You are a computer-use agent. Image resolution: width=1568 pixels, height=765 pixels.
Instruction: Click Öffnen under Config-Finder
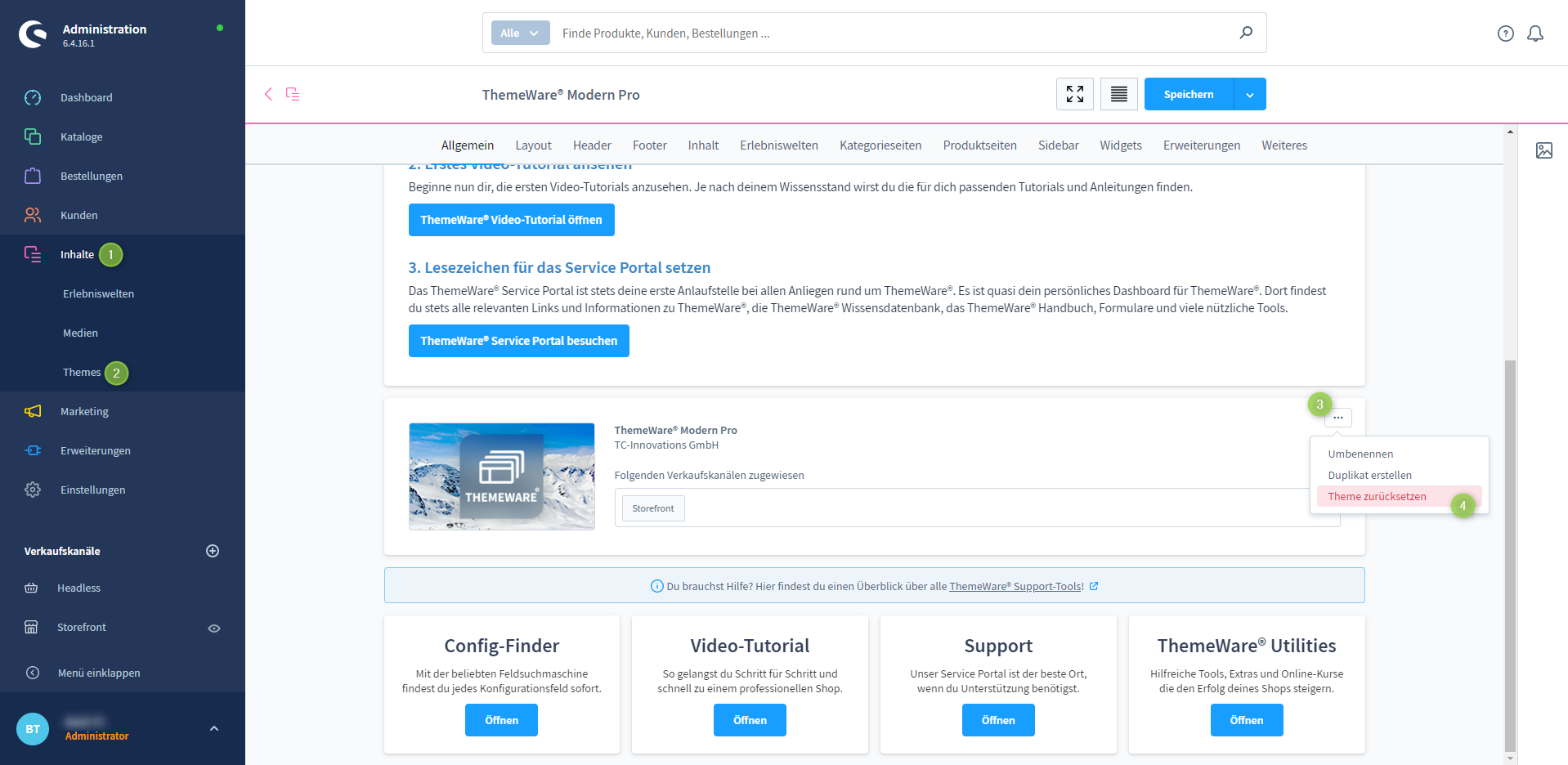coord(502,720)
